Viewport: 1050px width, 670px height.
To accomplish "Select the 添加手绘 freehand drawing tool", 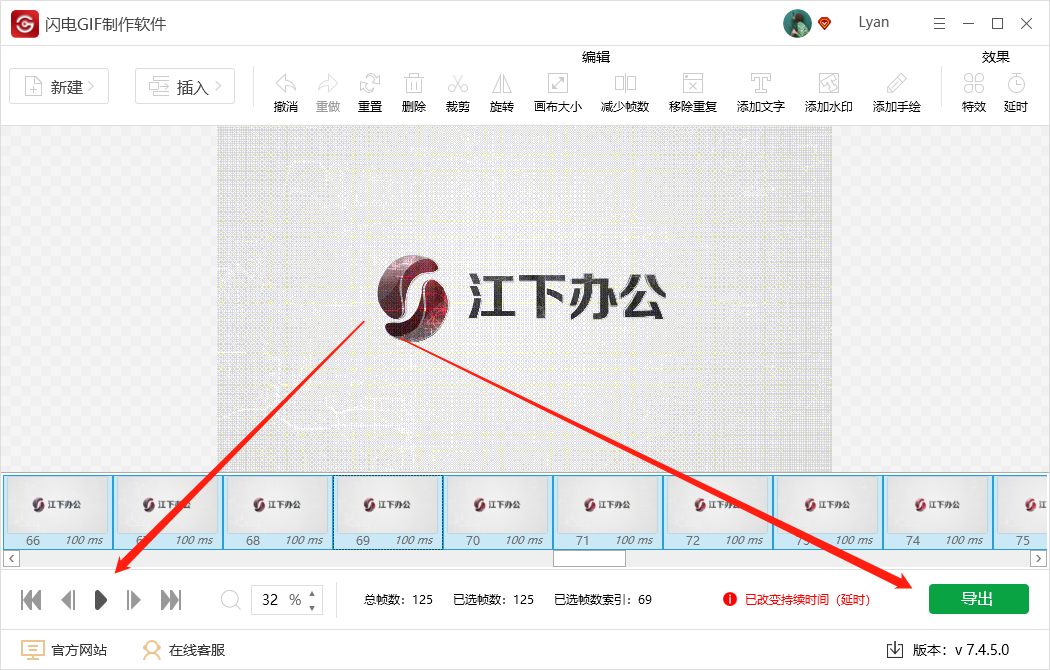I will click(x=896, y=84).
